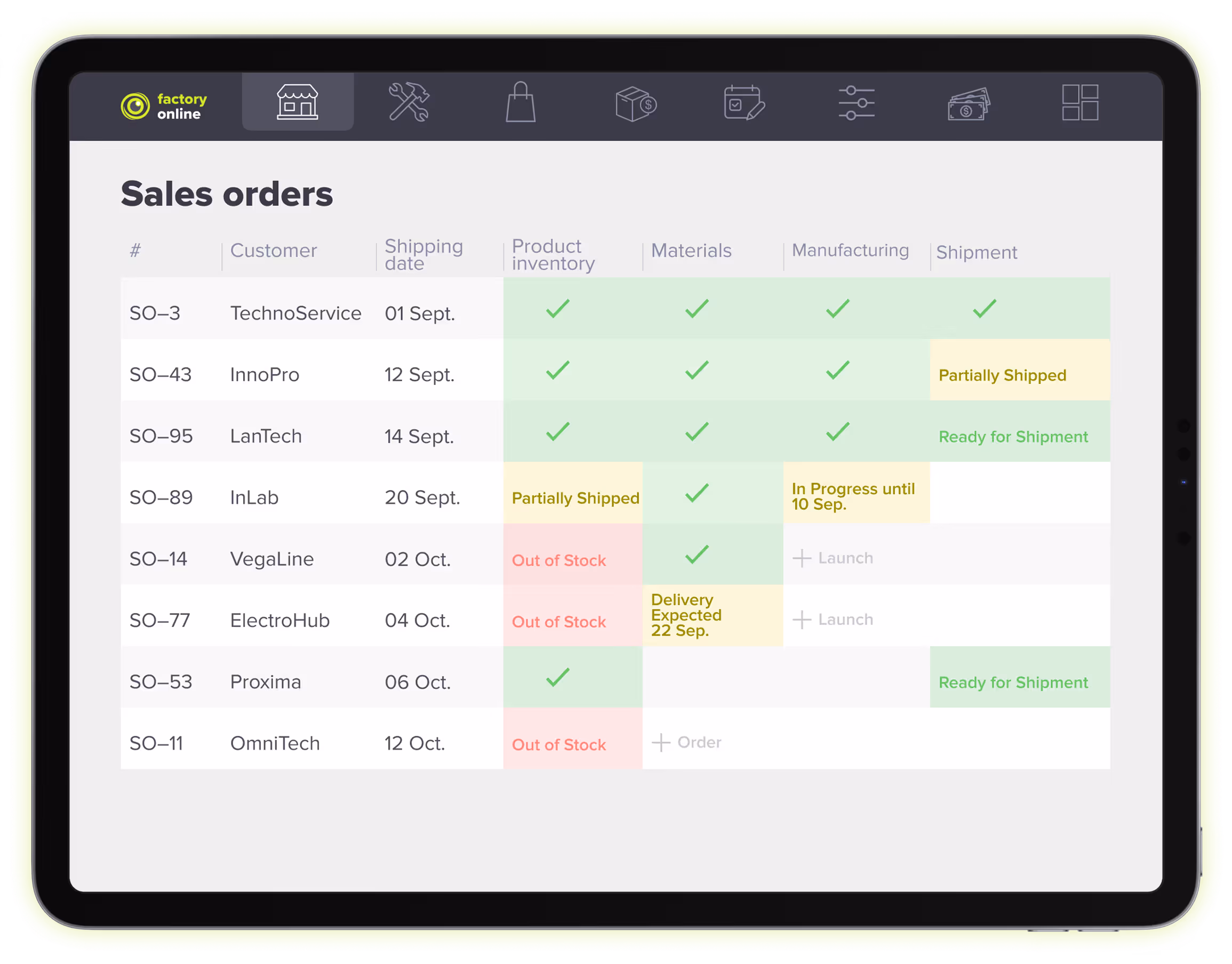This screenshot has width=1232, height=964.
Task: Toggle Product inventory checkmark for SO-3
Action: (x=556, y=309)
